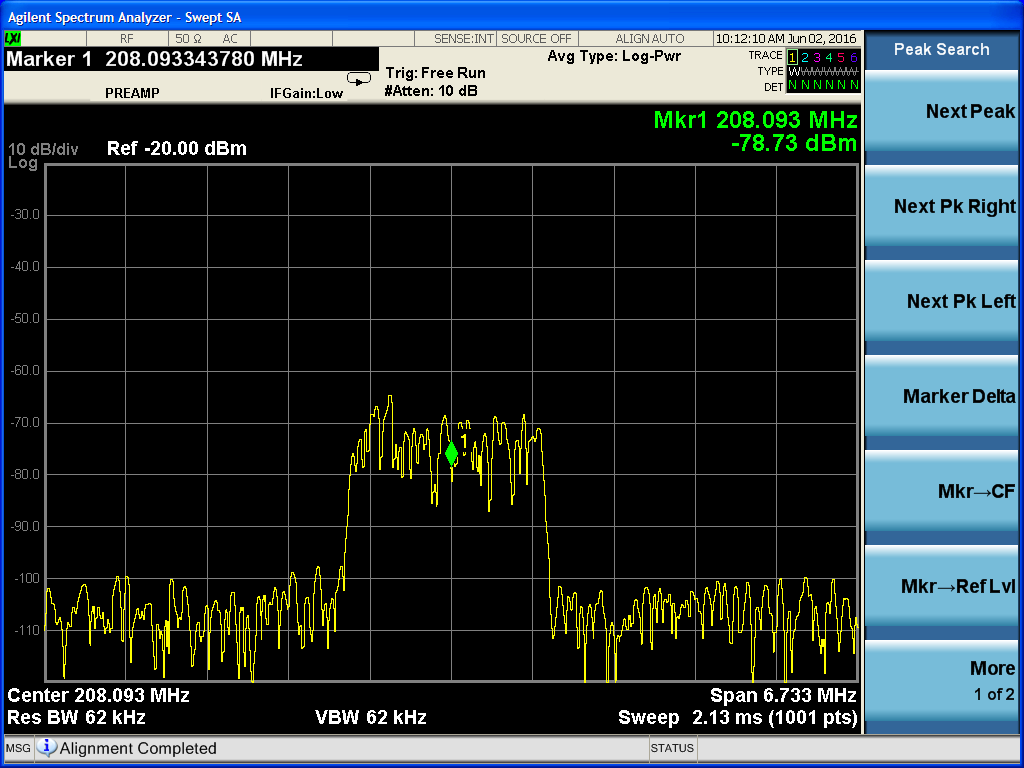This screenshot has height=768, width=1024.
Task: Click the Ref -20.00 dBm label
Action: [x=177, y=148]
